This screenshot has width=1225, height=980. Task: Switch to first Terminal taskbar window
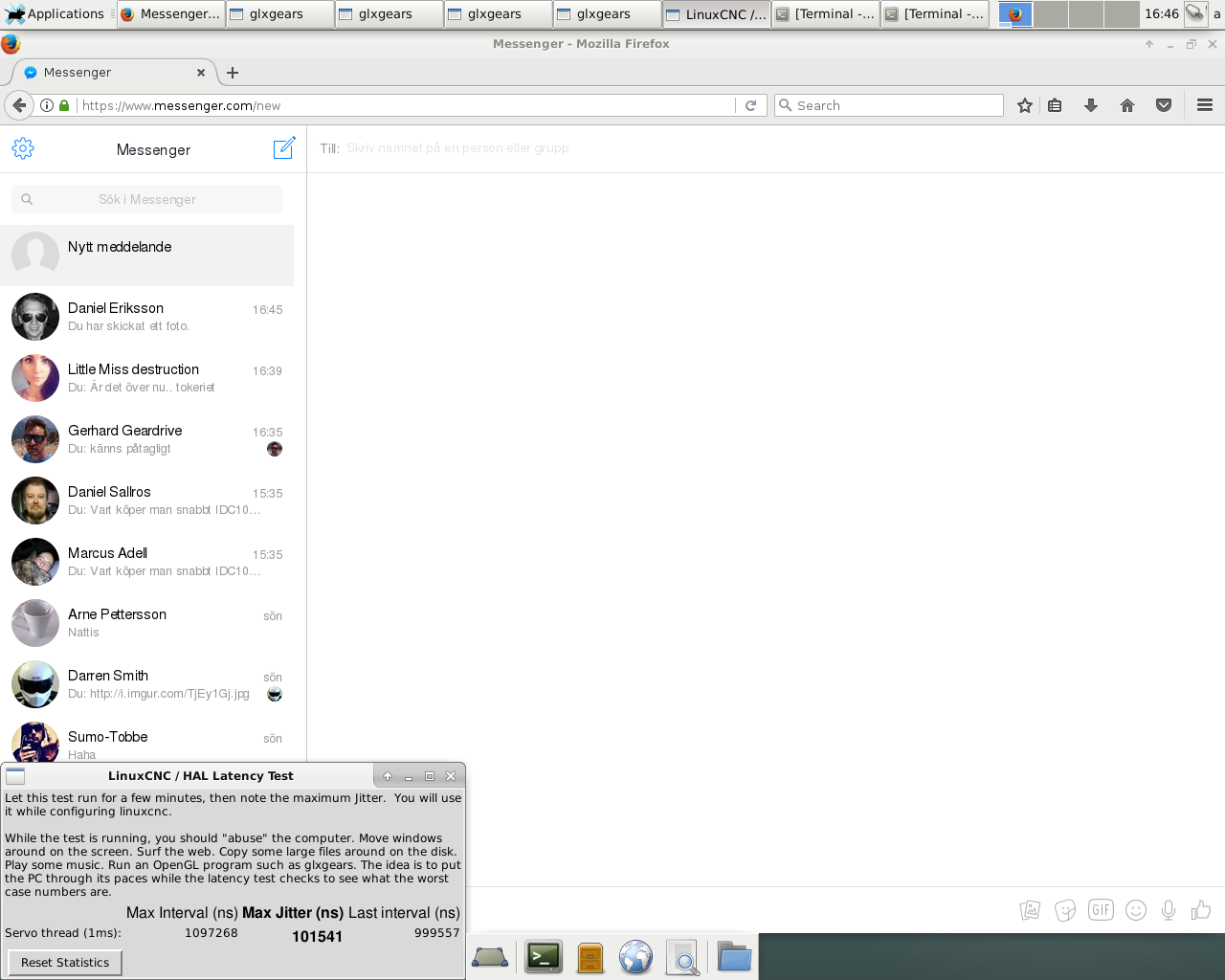(x=826, y=14)
